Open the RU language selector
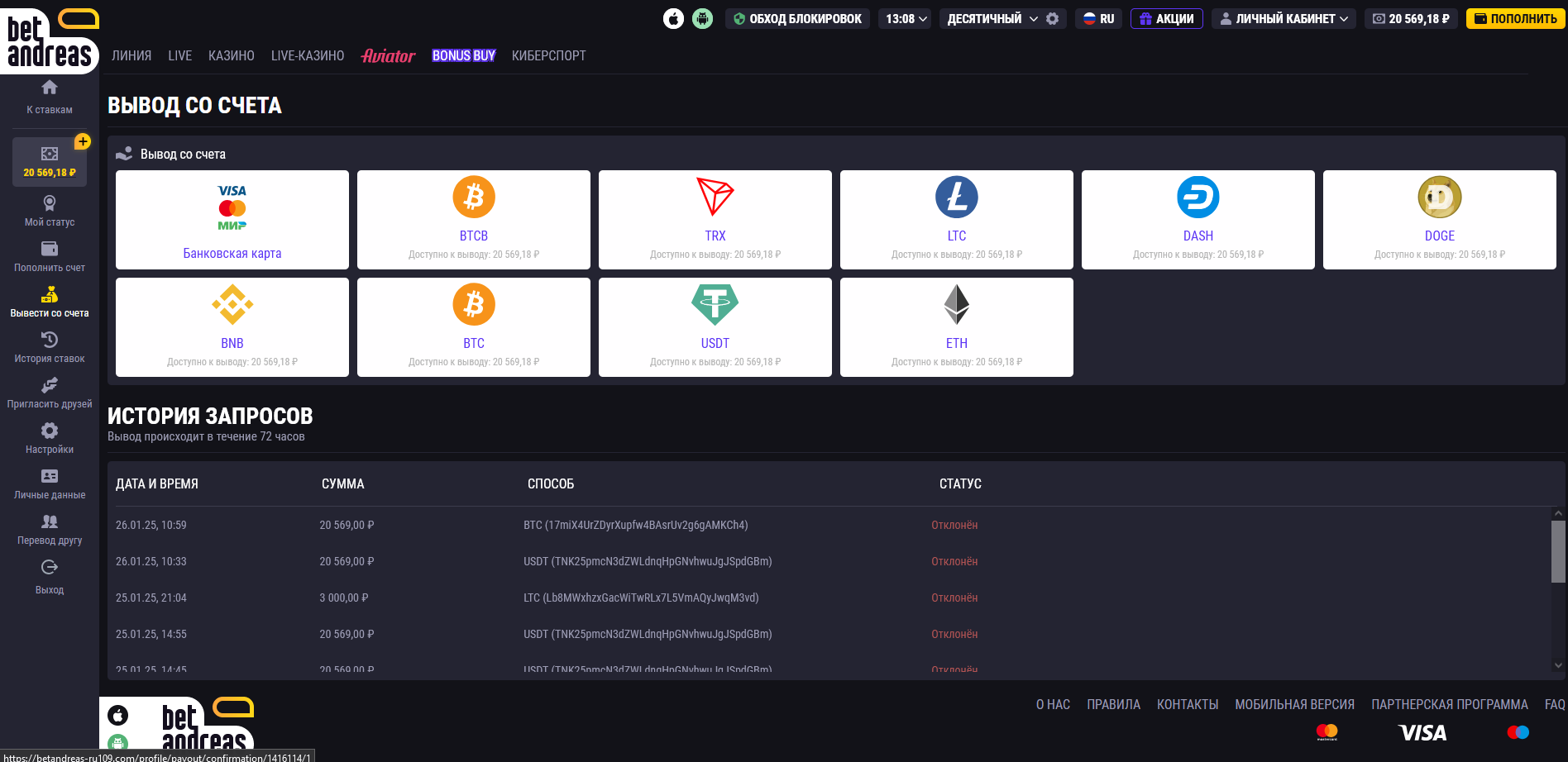1568x762 pixels. tap(1099, 18)
